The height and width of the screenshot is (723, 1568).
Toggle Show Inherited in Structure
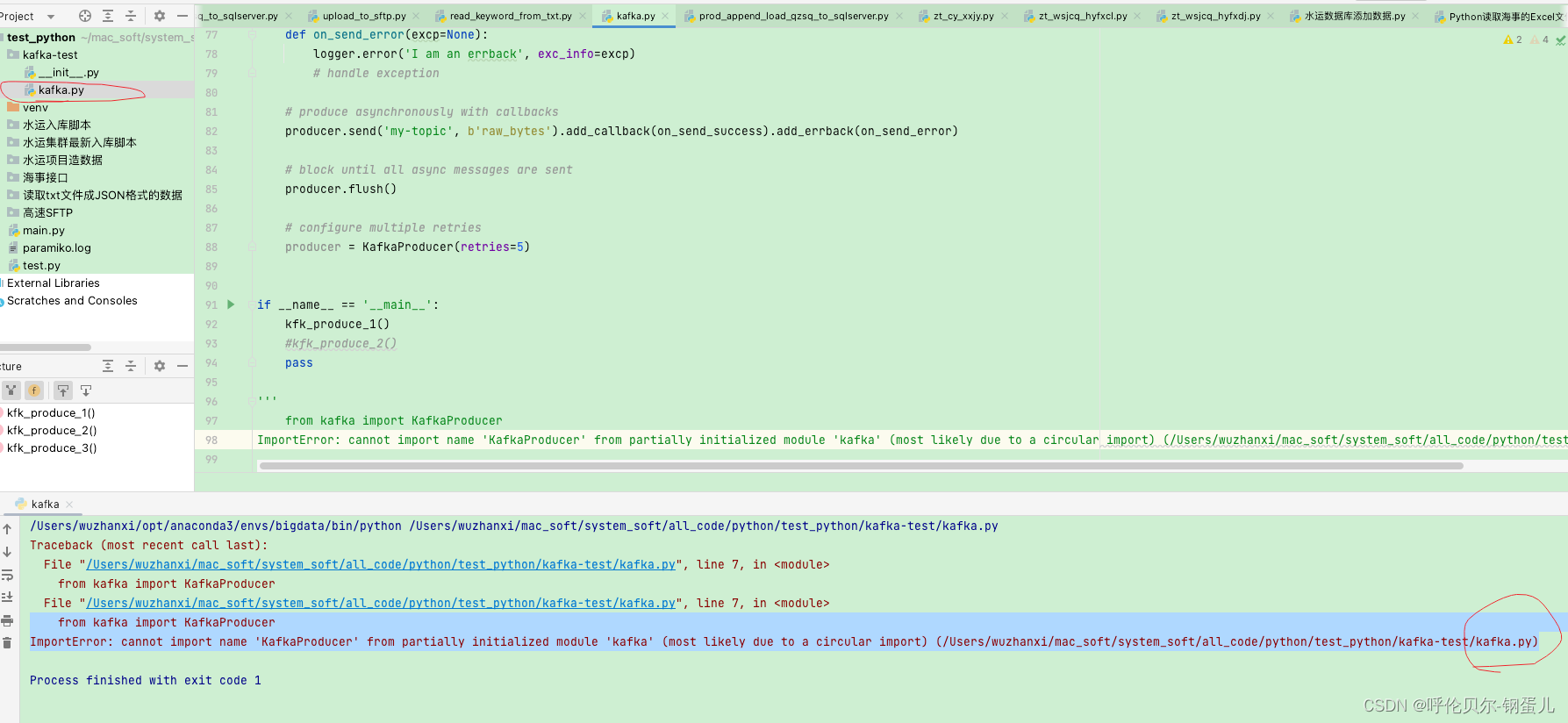tap(11, 390)
